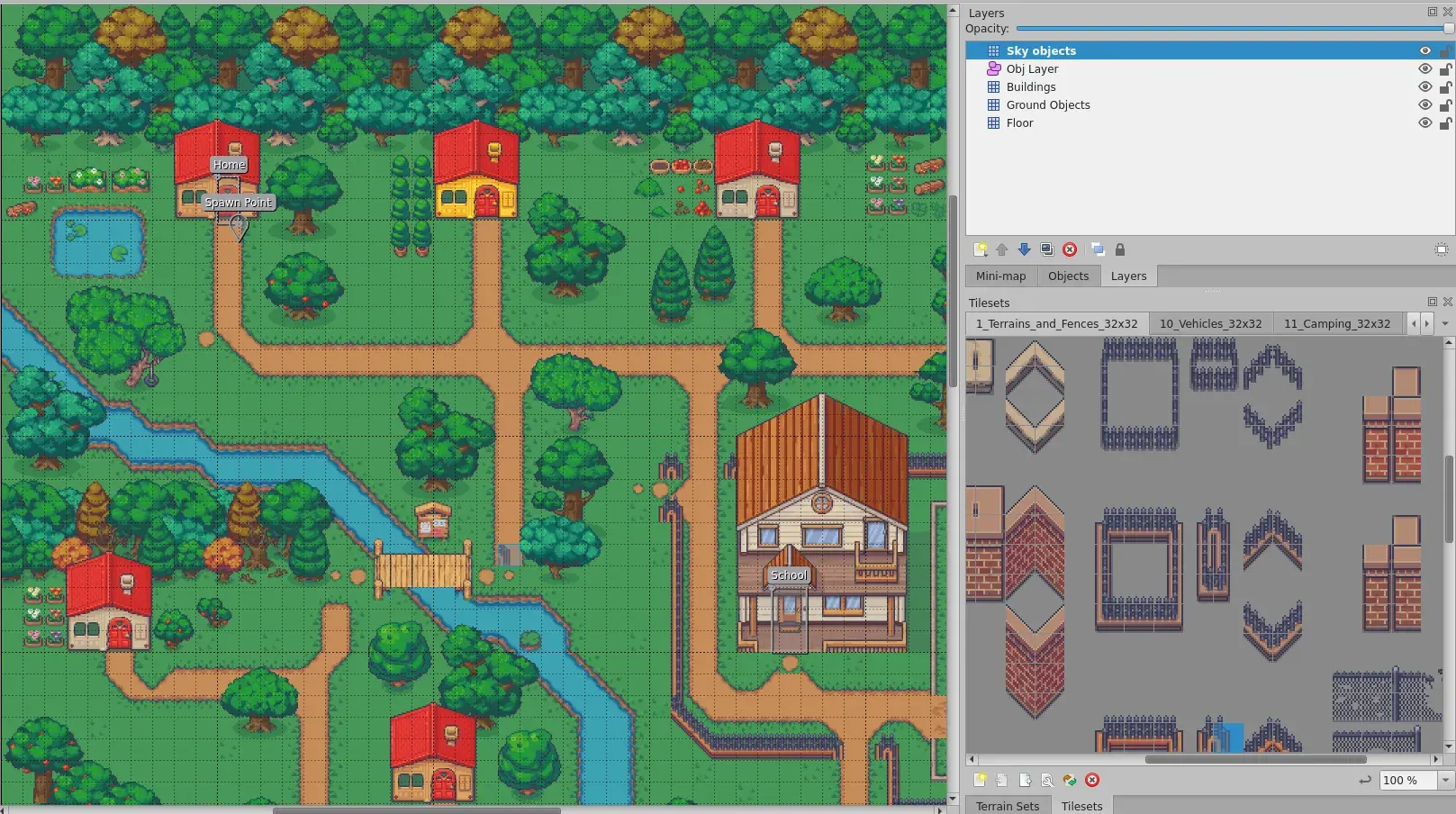Hide the Buildings layer
This screenshot has height=814, width=1456.
1424,87
